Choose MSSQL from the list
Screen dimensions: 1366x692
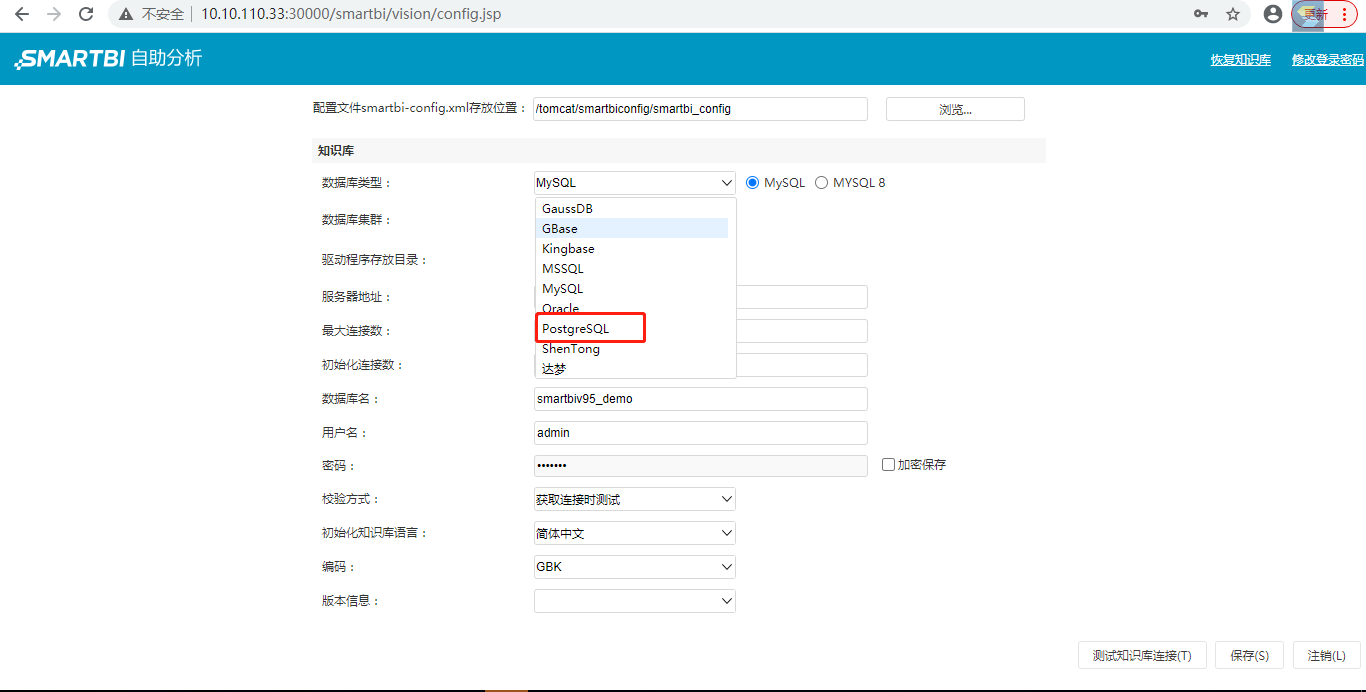pos(632,268)
